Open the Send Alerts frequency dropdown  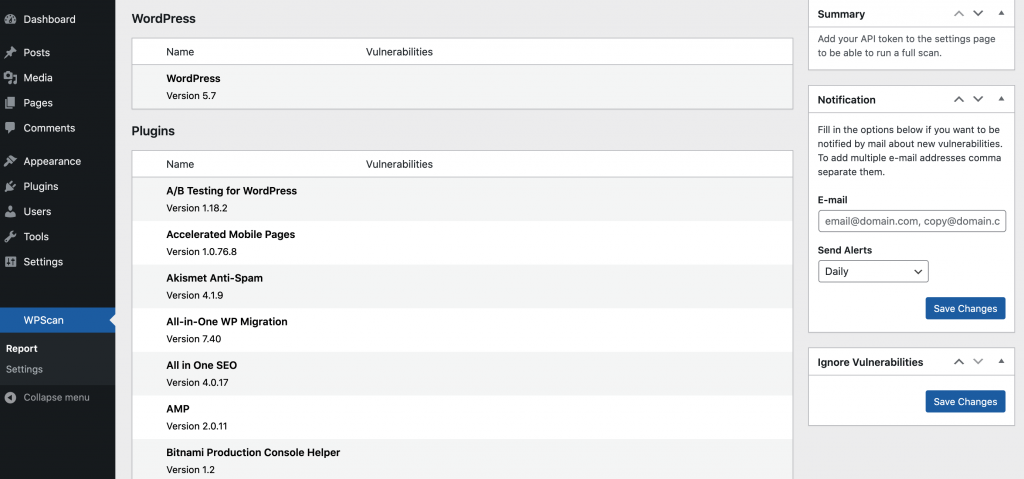tap(873, 271)
